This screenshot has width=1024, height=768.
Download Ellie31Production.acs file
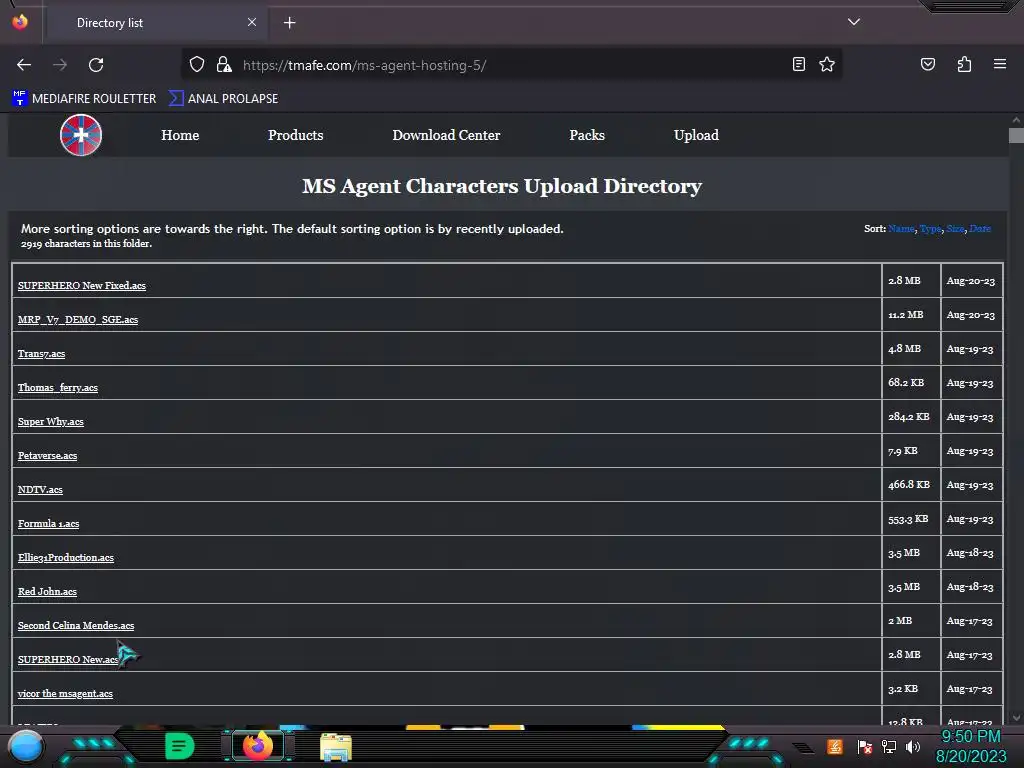65,557
